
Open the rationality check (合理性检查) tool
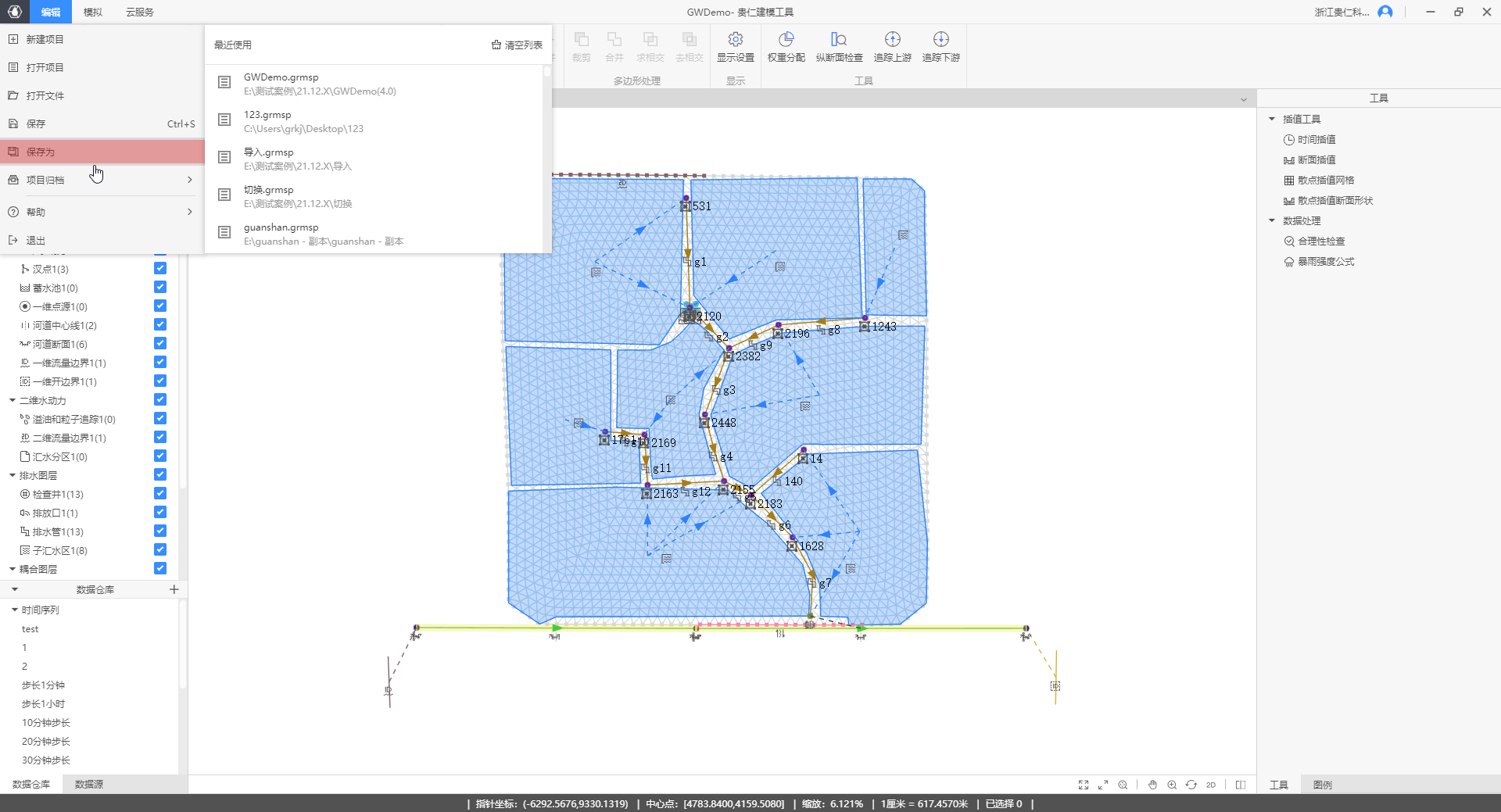click(1314, 241)
